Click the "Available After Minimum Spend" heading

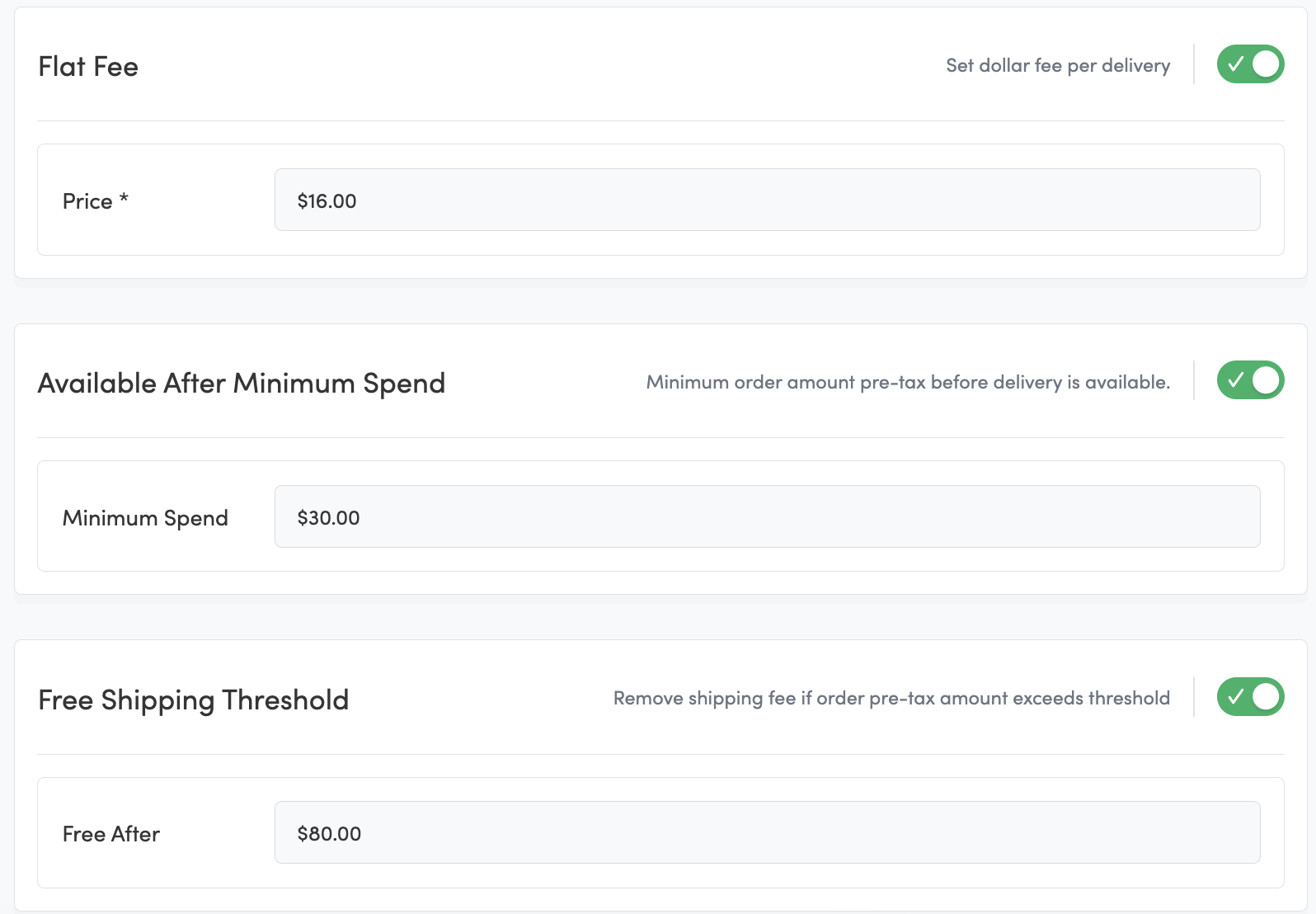pos(242,384)
